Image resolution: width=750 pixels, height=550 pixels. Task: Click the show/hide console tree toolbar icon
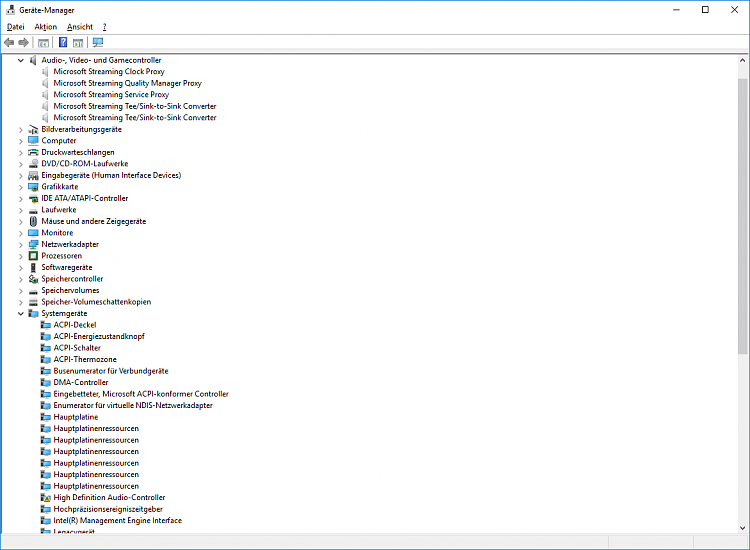44,43
